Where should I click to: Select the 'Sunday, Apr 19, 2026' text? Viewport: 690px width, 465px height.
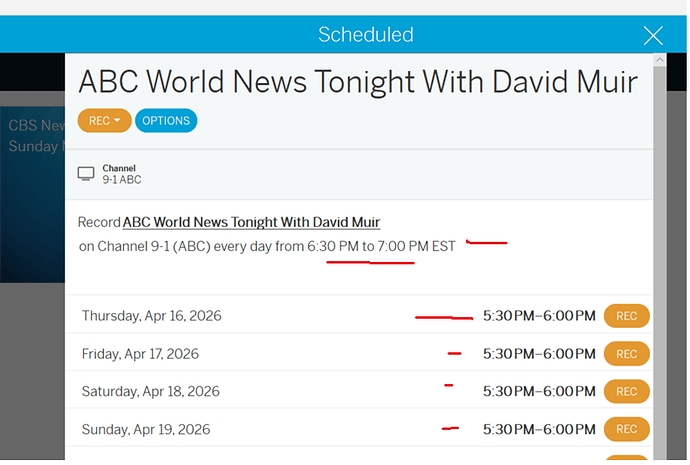pos(146,429)
